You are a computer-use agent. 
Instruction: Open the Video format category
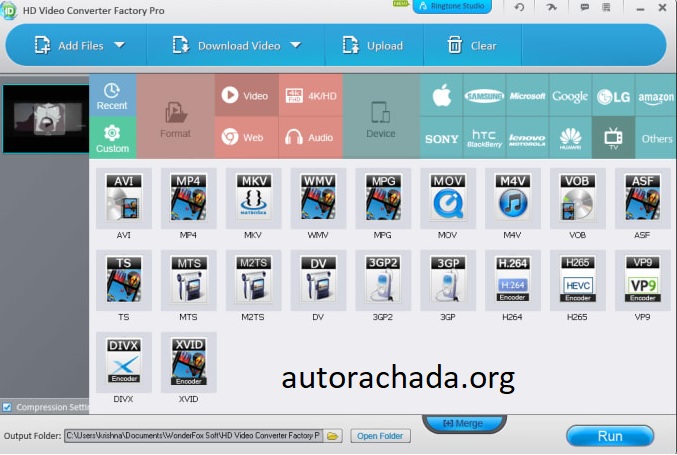coord(246,95)
